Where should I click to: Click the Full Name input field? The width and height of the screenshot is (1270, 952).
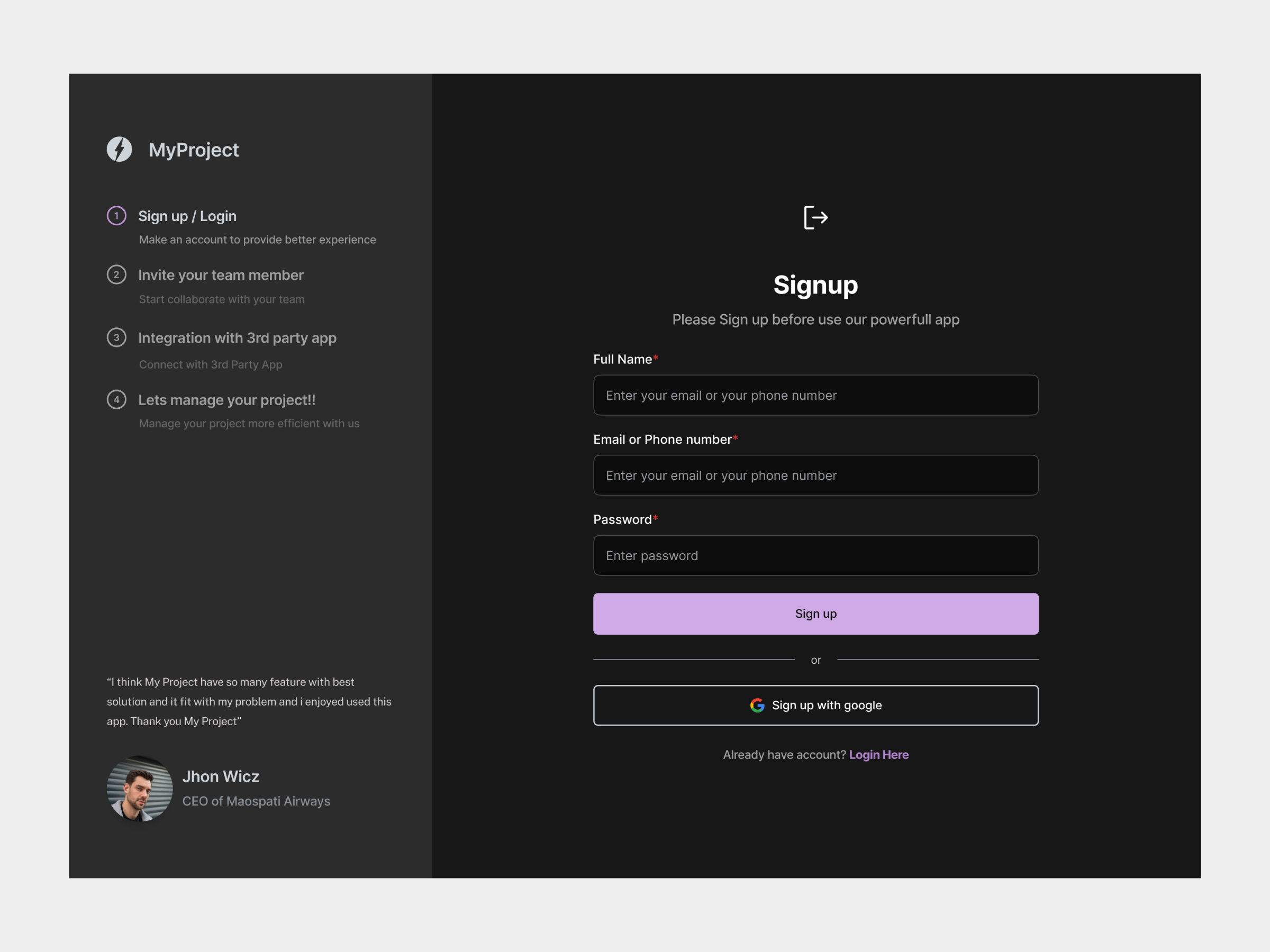815,395
